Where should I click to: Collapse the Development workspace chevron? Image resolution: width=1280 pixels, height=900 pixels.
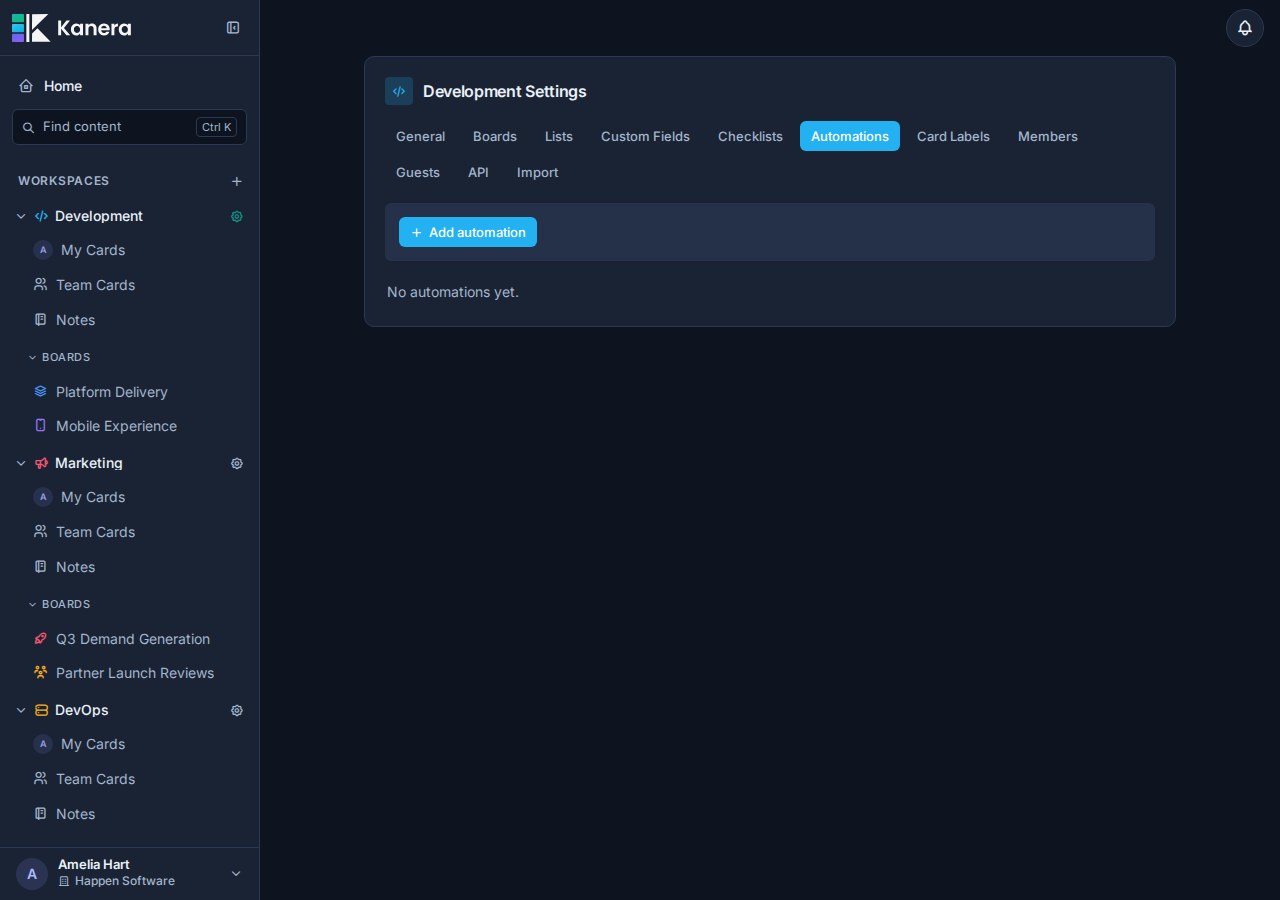click(21, 216)
